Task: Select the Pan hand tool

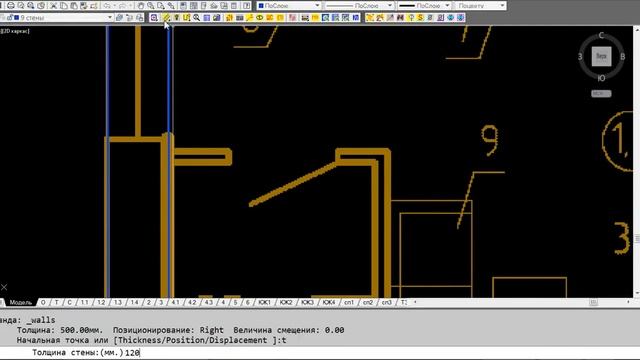Action: (141, 6)
